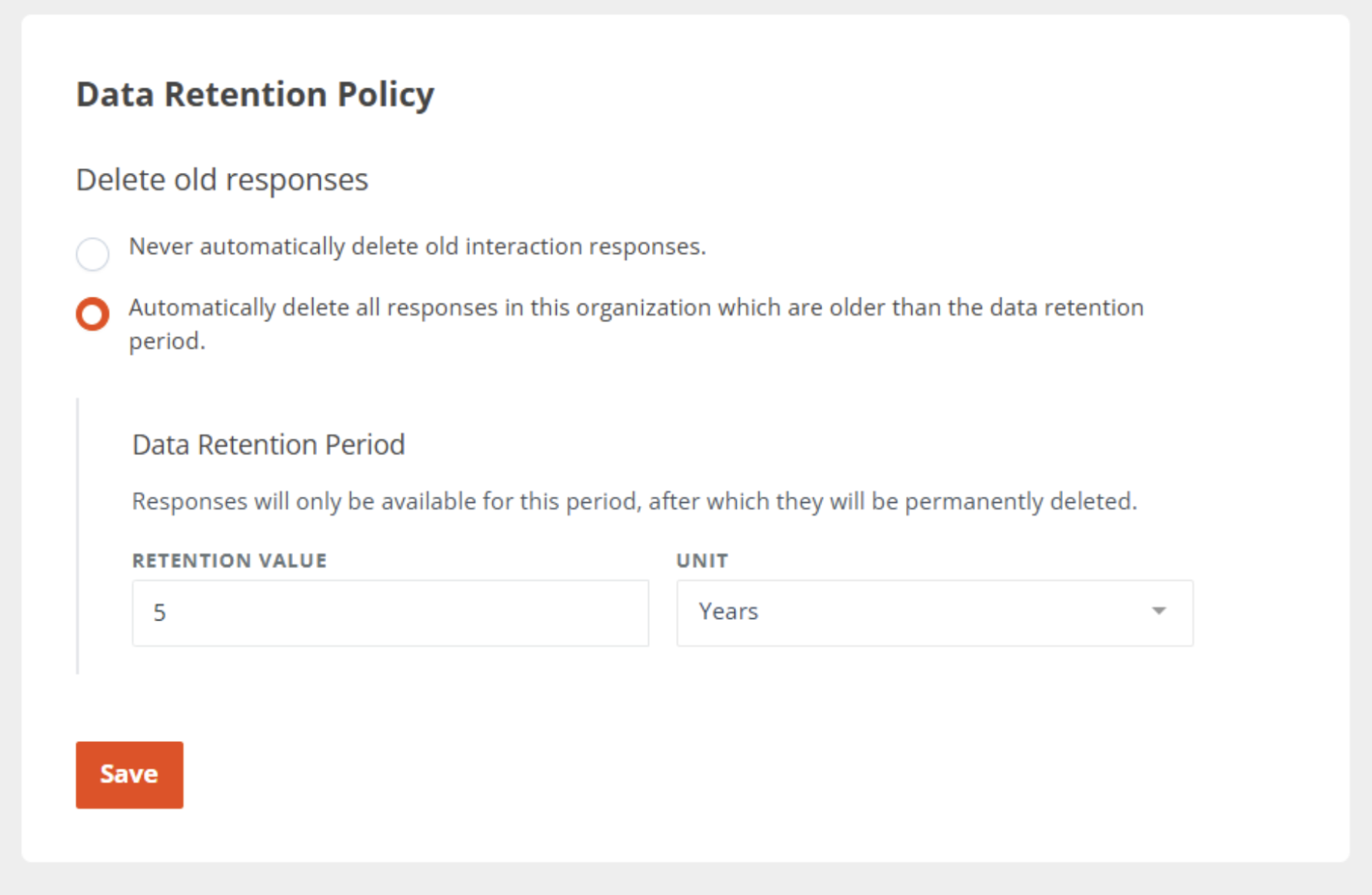Open the Years unit combo box

click(934, 613)
